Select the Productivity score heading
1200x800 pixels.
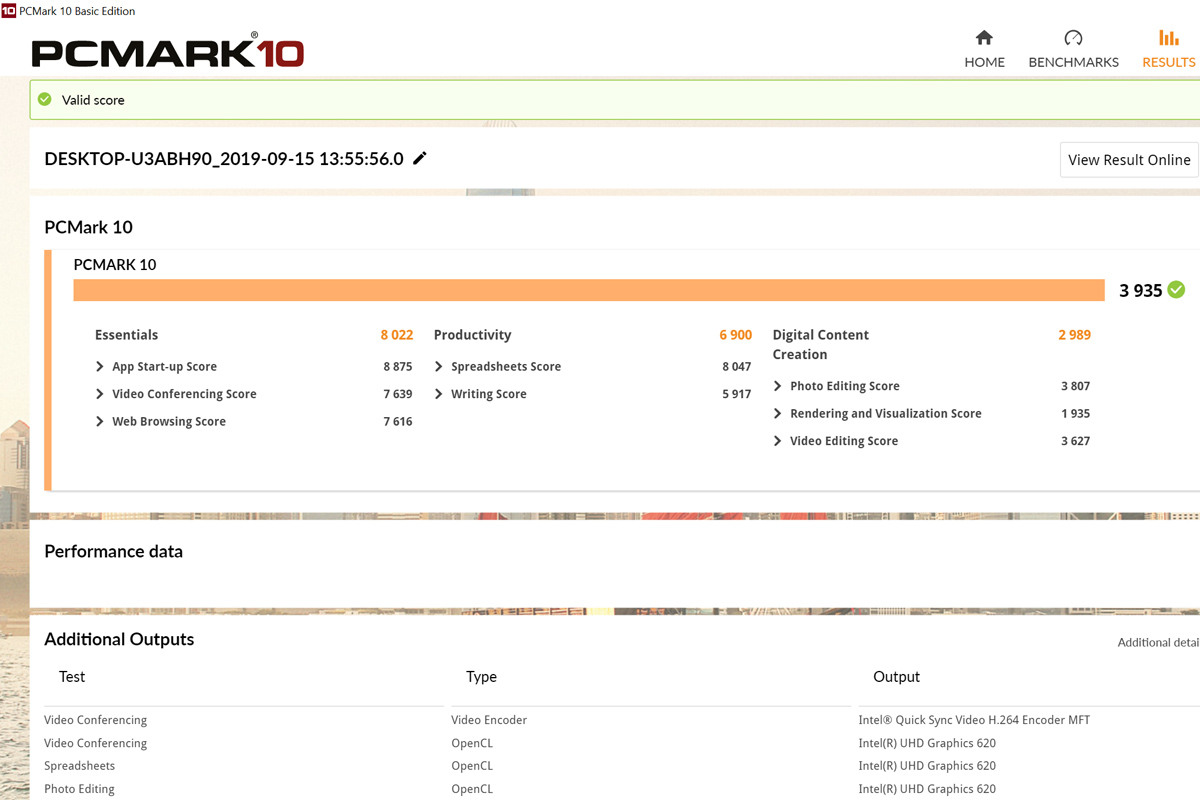pyautogui.click(x=472, y=335)
